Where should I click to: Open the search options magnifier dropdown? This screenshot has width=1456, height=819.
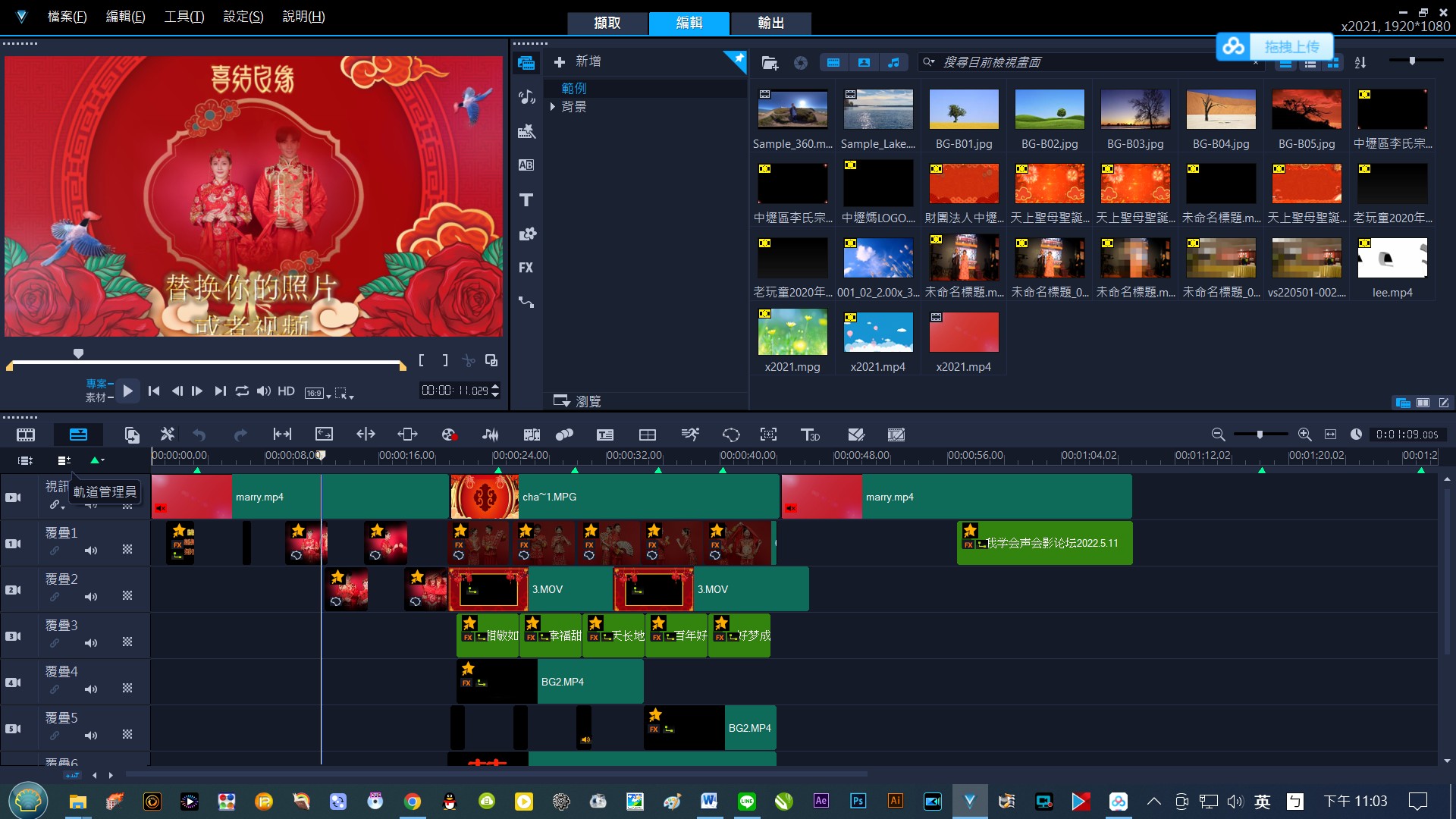tap(929, 62)
